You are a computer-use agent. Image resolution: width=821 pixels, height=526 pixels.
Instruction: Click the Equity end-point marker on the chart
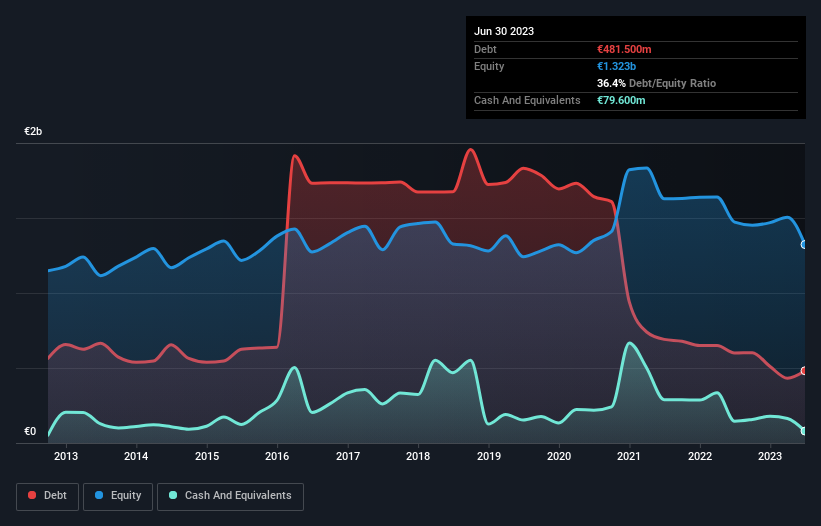[x=804, y=244]
